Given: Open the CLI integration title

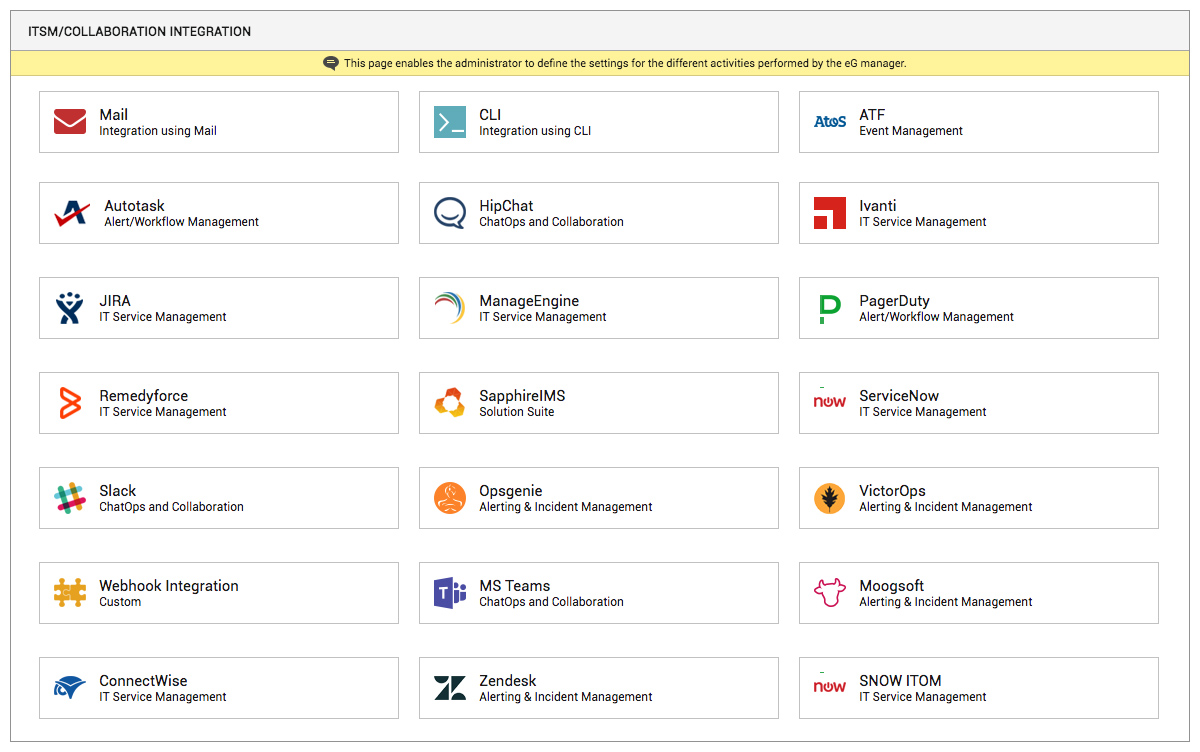Looking at the screenshot, I should (490, 115).
